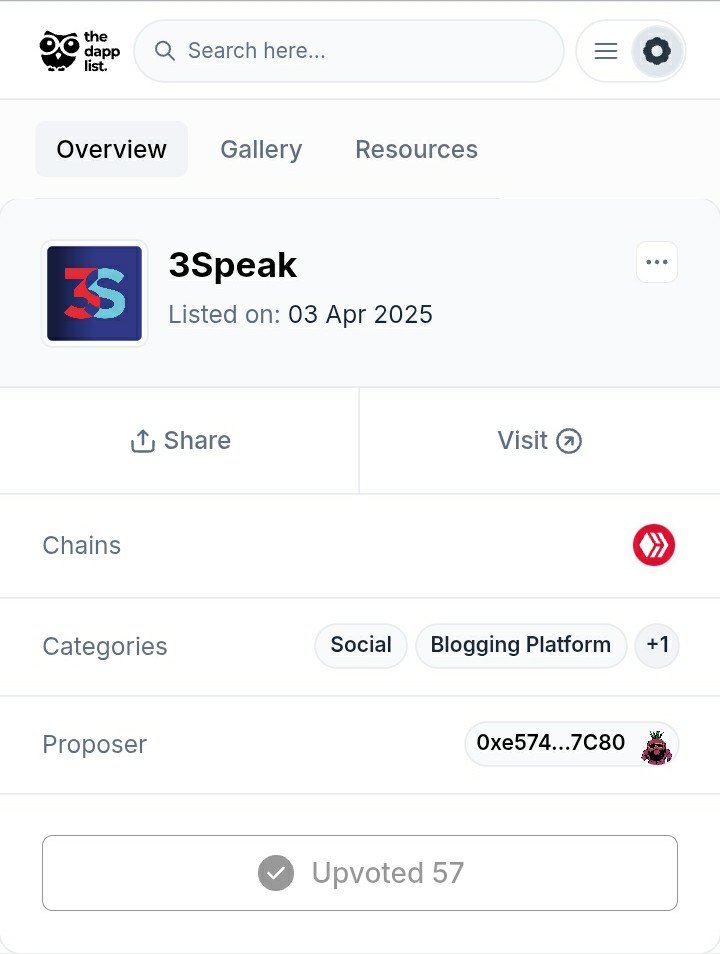Click the Hive chain icon

tap(654, 545)
